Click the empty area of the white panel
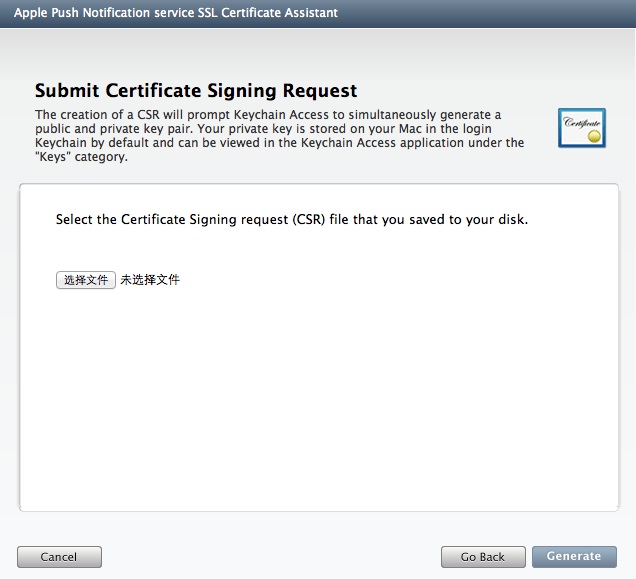 pos(320,400)
